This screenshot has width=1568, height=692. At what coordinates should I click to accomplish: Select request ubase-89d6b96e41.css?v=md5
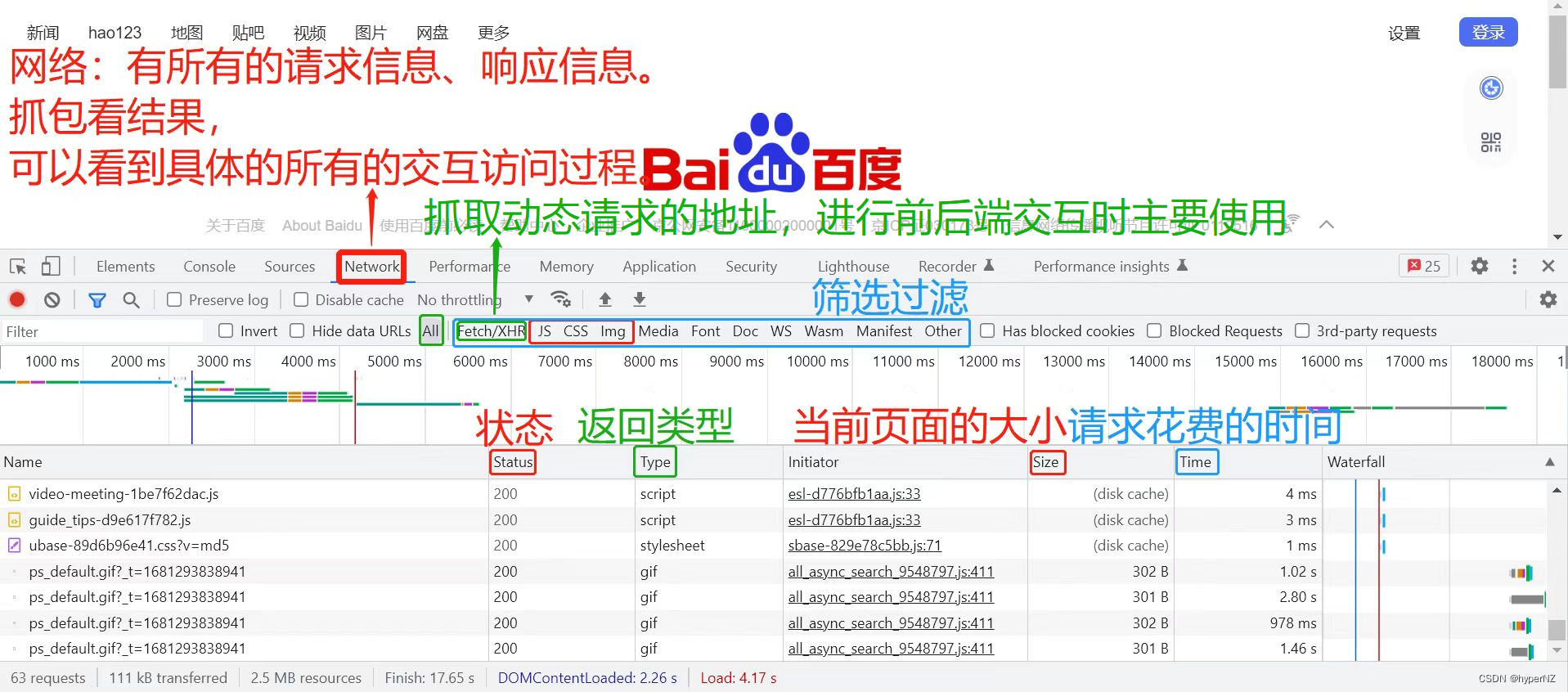tap(129, 545)
